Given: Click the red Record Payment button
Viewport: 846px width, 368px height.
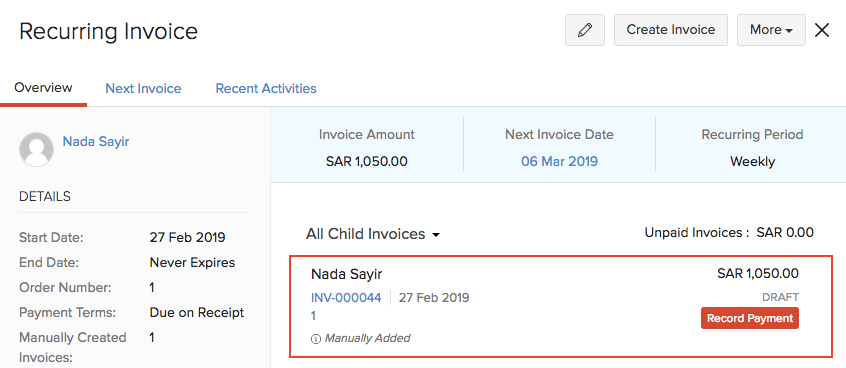Looking at the screenshot, I should pos(749,318).
